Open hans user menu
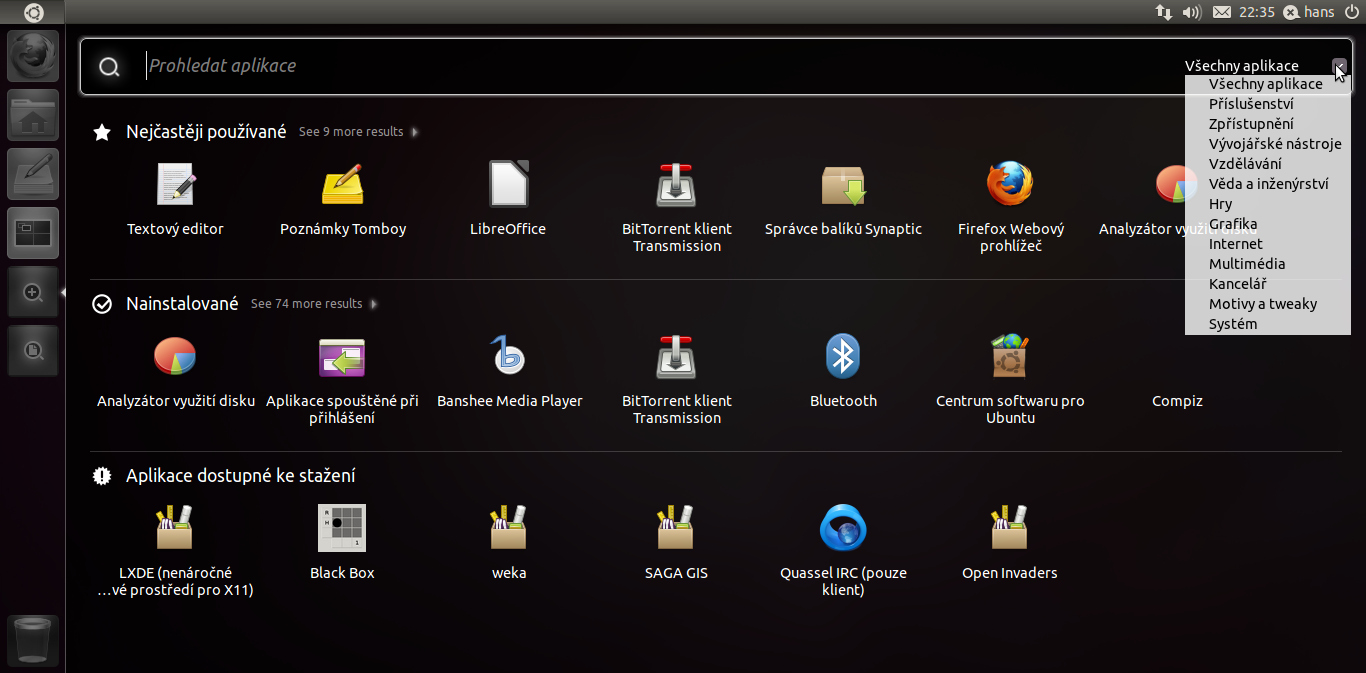The width and height of the screenshot is (1366, 673). pos(1309,12)
